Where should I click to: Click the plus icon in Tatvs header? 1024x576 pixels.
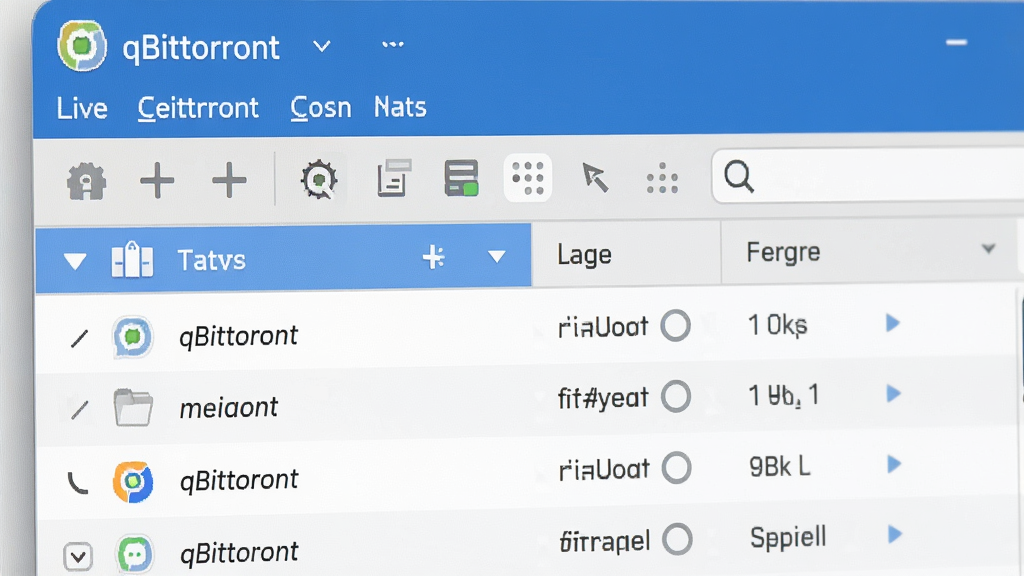(x=434, y=257)
